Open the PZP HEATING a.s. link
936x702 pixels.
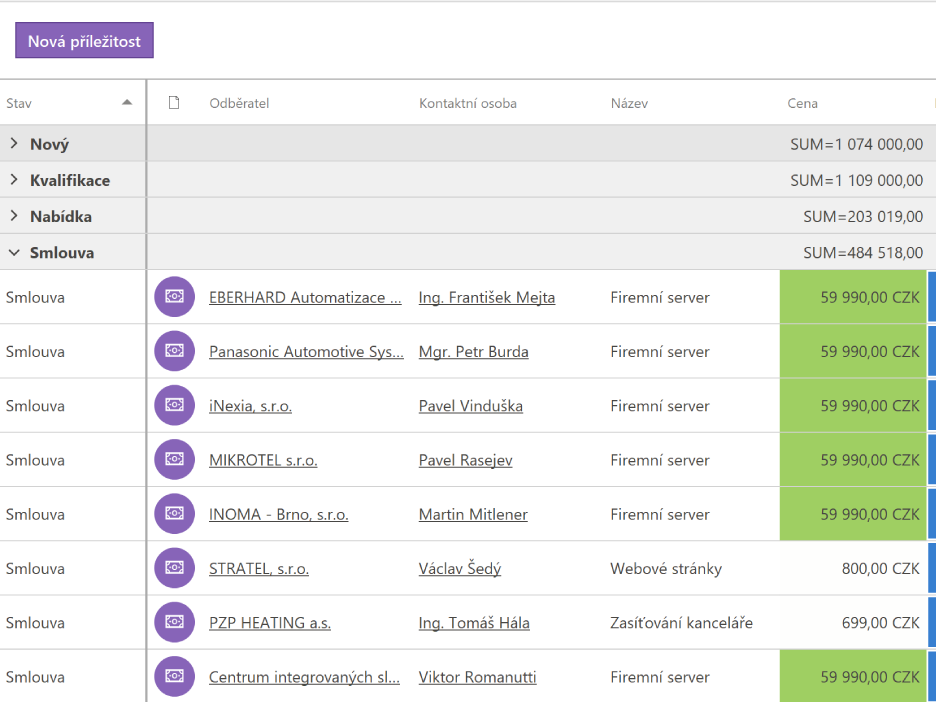(x=270, y=623)
